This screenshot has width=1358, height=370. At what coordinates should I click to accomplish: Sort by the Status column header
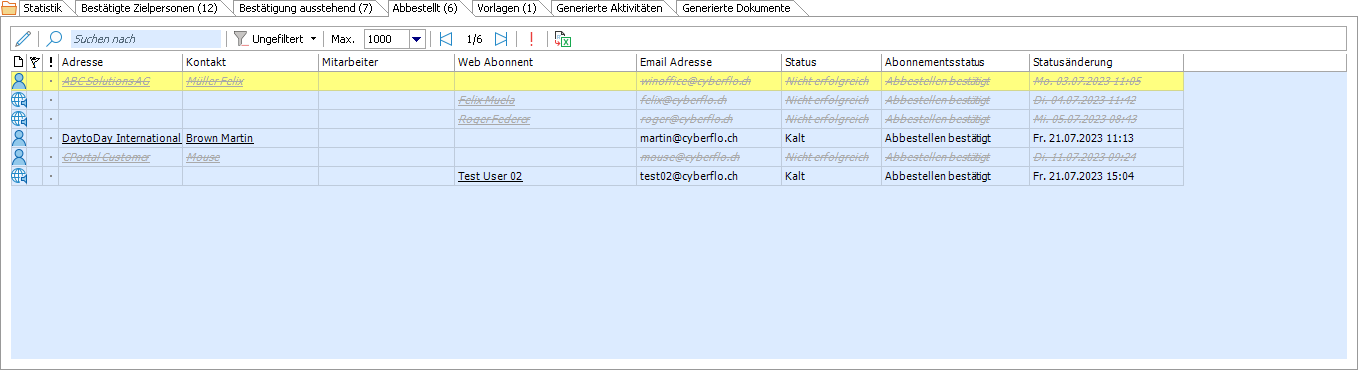point(830,62)
